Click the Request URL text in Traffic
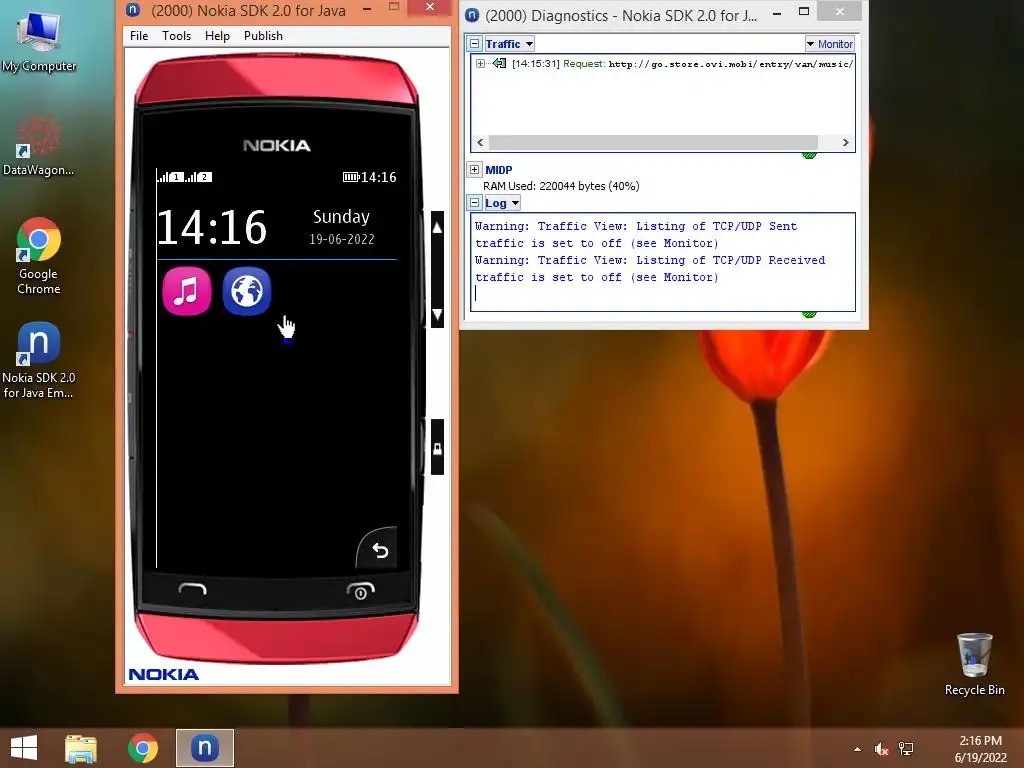The height and width of the screenshot is (768, 1024). coord(731,64)
